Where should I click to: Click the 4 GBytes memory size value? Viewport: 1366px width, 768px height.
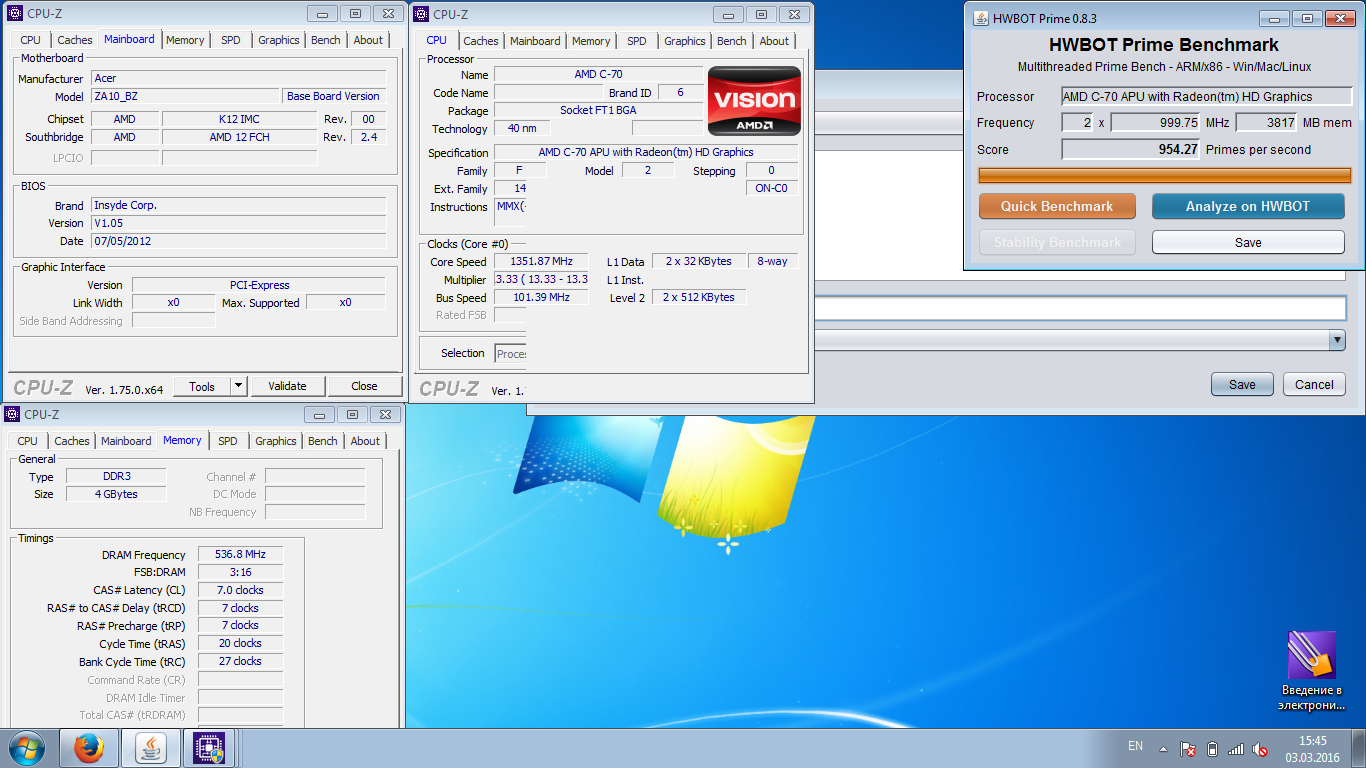116,494
